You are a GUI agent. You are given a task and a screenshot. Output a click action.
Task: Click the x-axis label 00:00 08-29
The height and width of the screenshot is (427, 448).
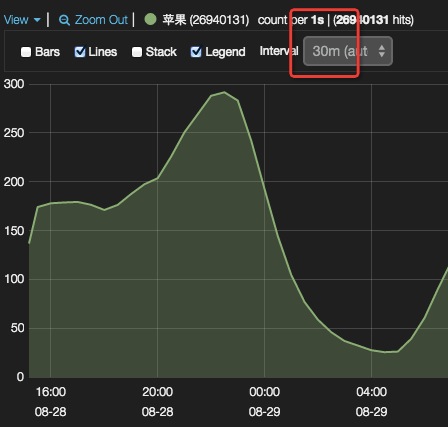pos(264,402)
